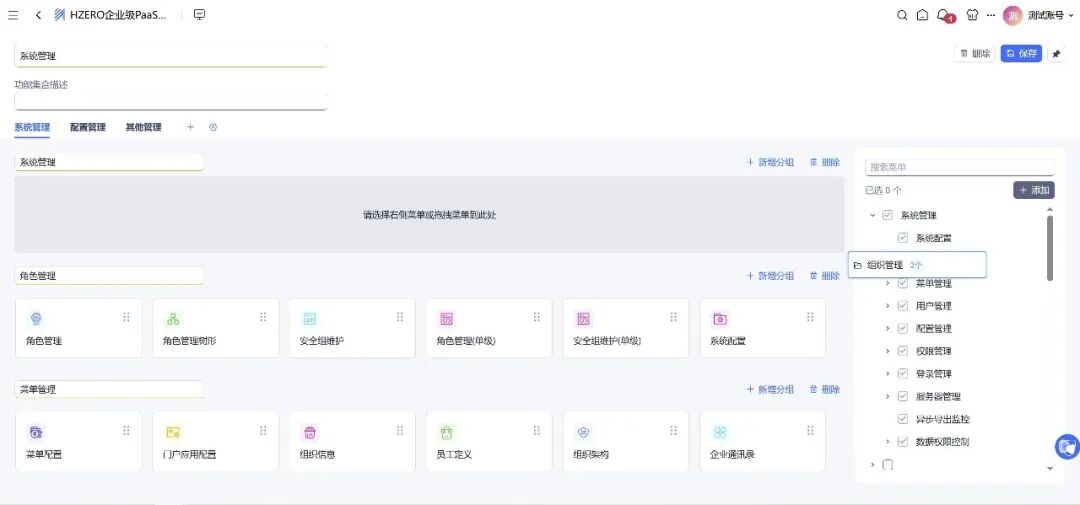
Task: Click the pin icon beside 保存
Action: 1056,54
